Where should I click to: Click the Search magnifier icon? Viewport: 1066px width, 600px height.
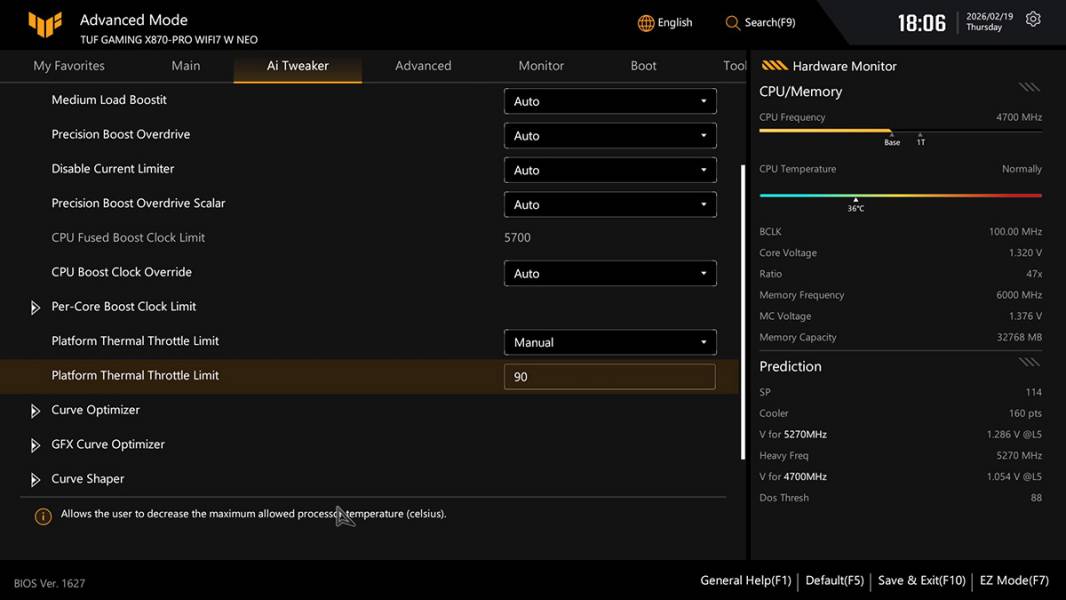tap(733, 23)
